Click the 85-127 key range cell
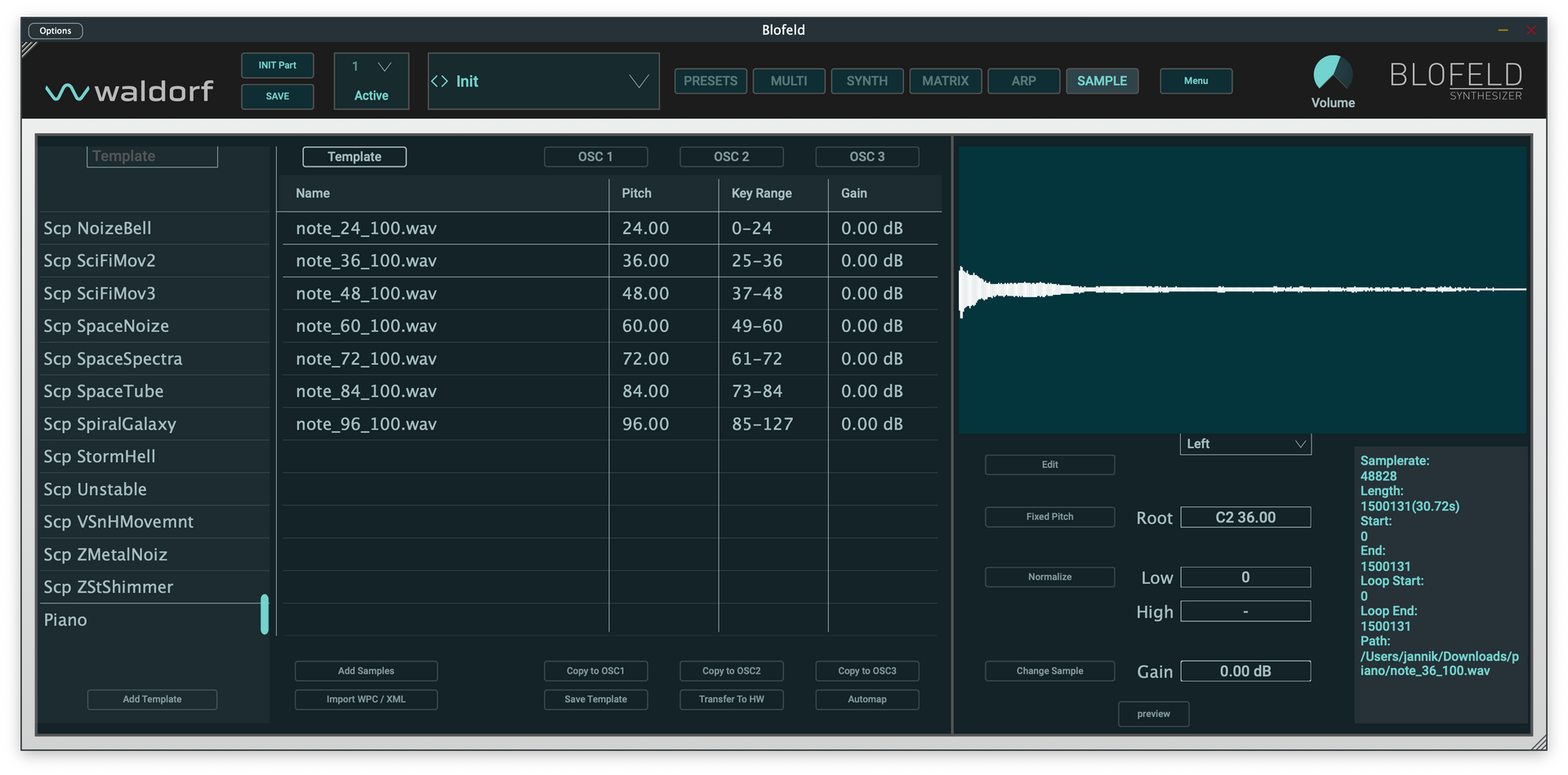 tap(773, 425)
